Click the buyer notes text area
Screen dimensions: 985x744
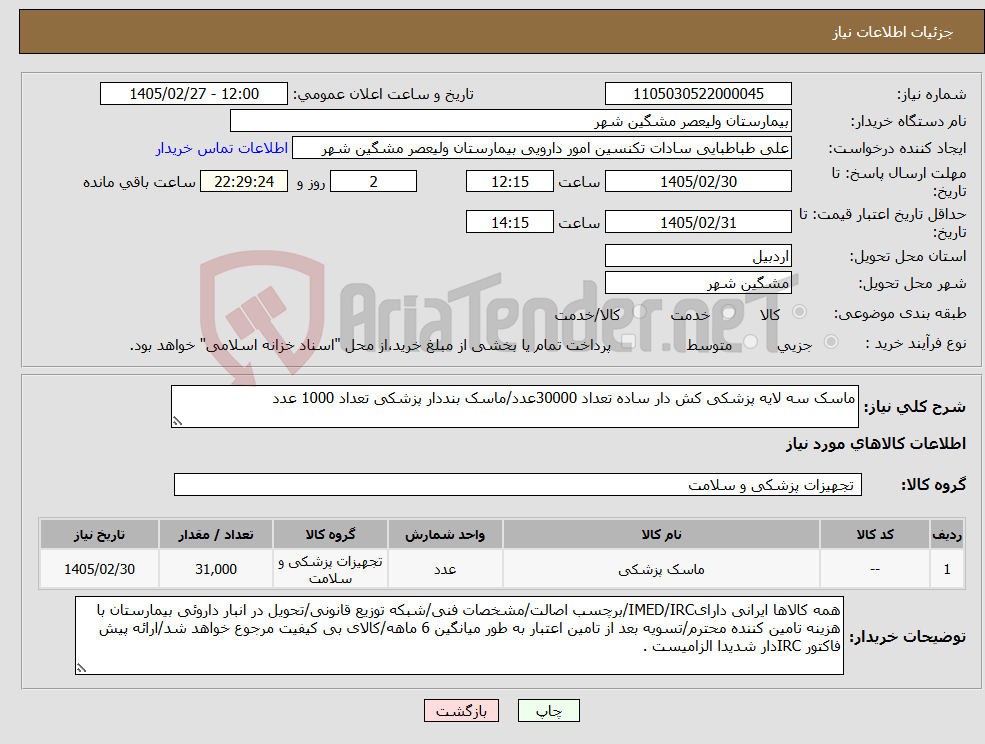pyautogui.click(x=459, y=636)
